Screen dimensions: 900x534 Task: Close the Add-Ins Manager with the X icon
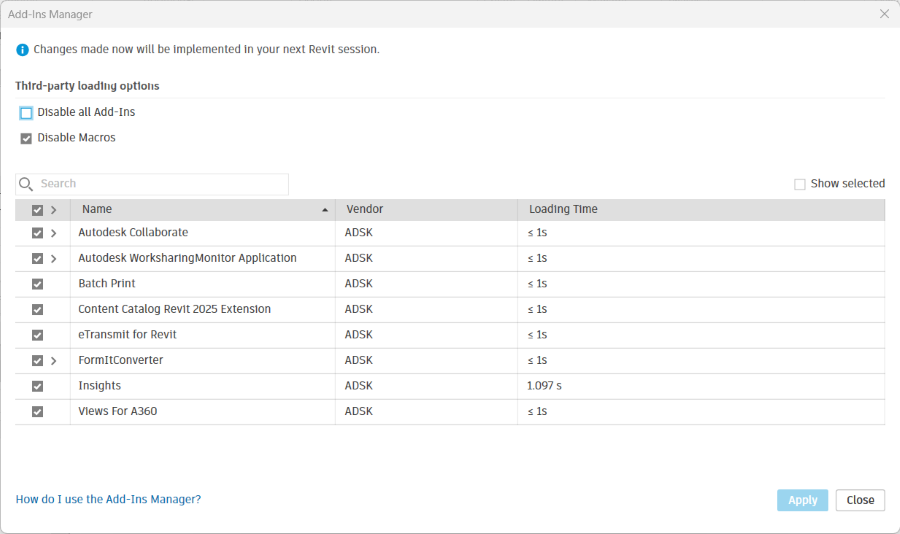(x=884, y=14)
